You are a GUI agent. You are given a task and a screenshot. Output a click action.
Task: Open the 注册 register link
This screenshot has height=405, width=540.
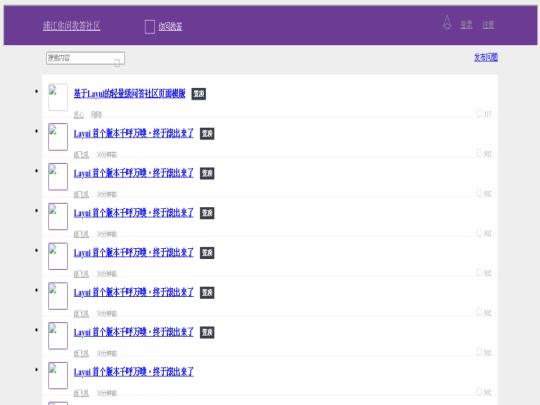click(488, 24)
